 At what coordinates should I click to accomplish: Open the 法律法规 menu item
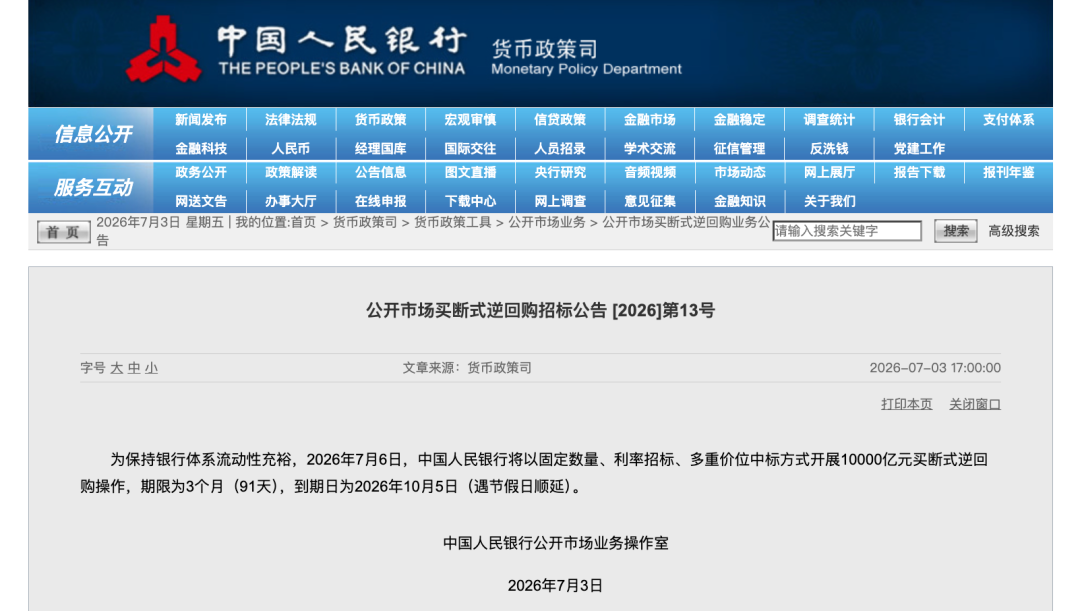291,120
